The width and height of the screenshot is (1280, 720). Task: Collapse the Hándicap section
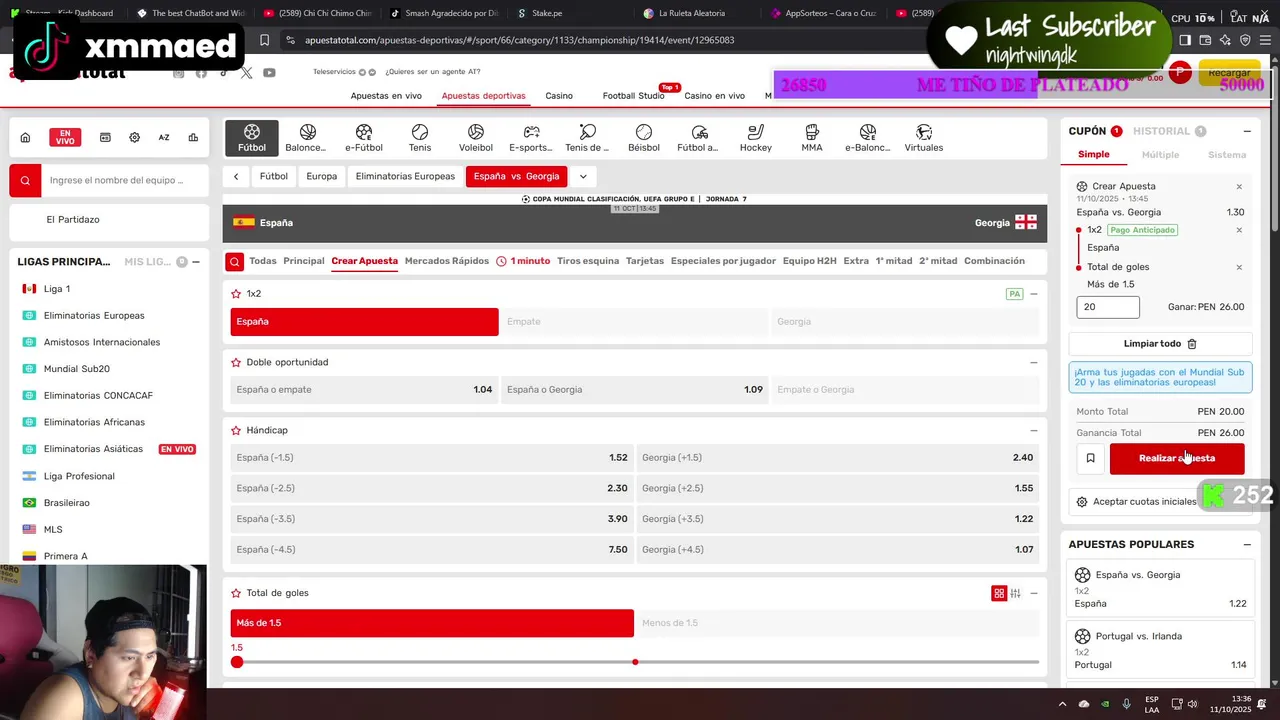[1034, 430]
